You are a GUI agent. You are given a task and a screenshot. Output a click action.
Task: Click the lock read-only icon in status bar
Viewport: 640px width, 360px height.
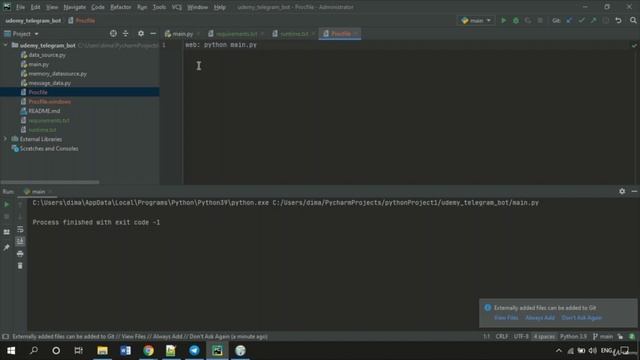620,336
